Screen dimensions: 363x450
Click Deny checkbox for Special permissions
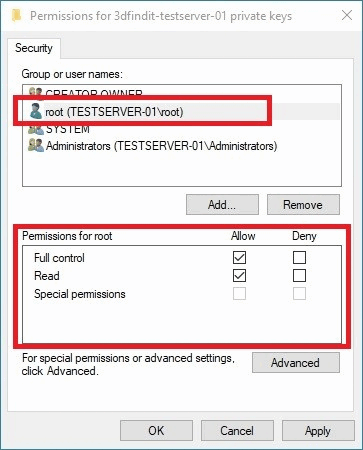tap(299, 294)
